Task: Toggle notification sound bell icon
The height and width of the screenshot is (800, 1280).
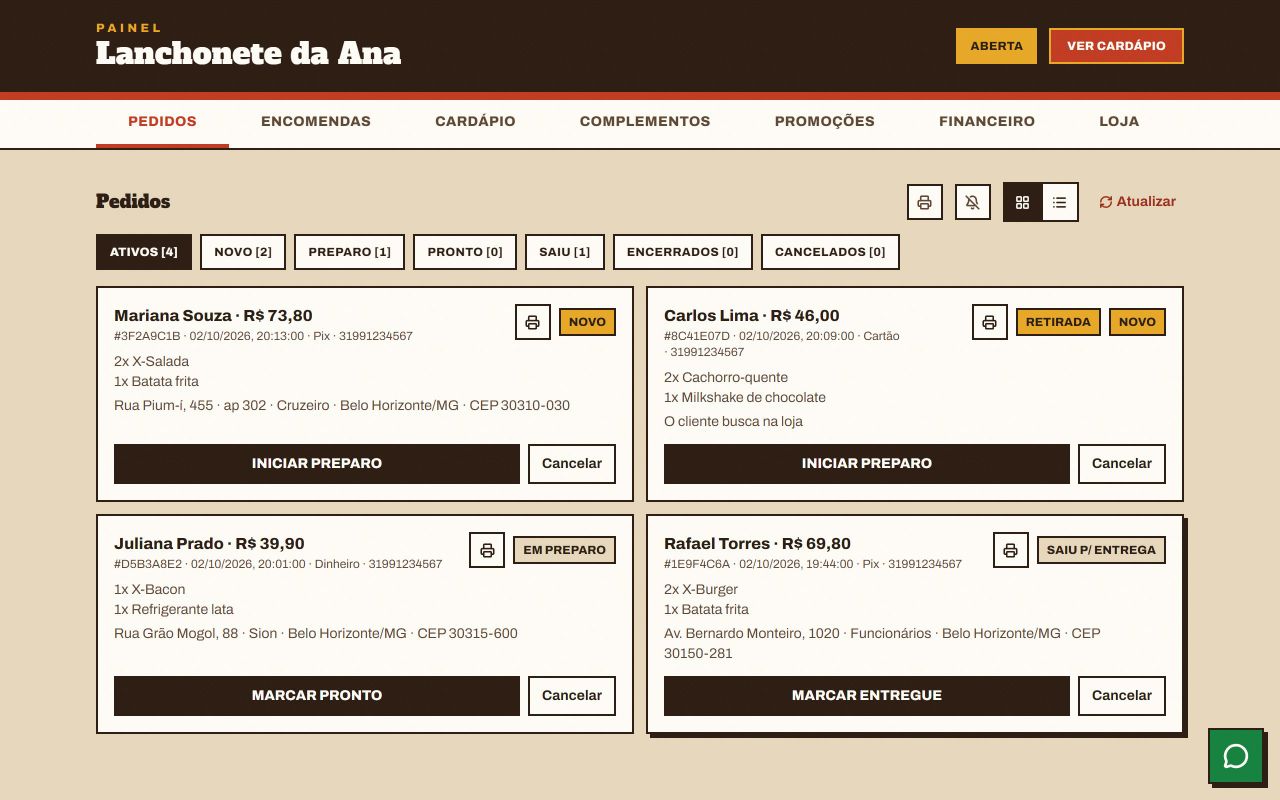Action: click(973, 202)
